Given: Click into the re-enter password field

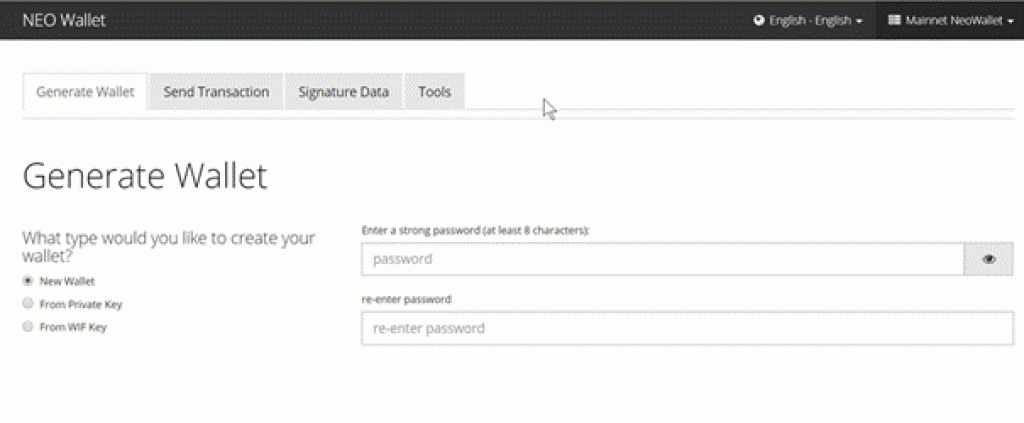Looking at the screenshot, I should pos(688,328).
